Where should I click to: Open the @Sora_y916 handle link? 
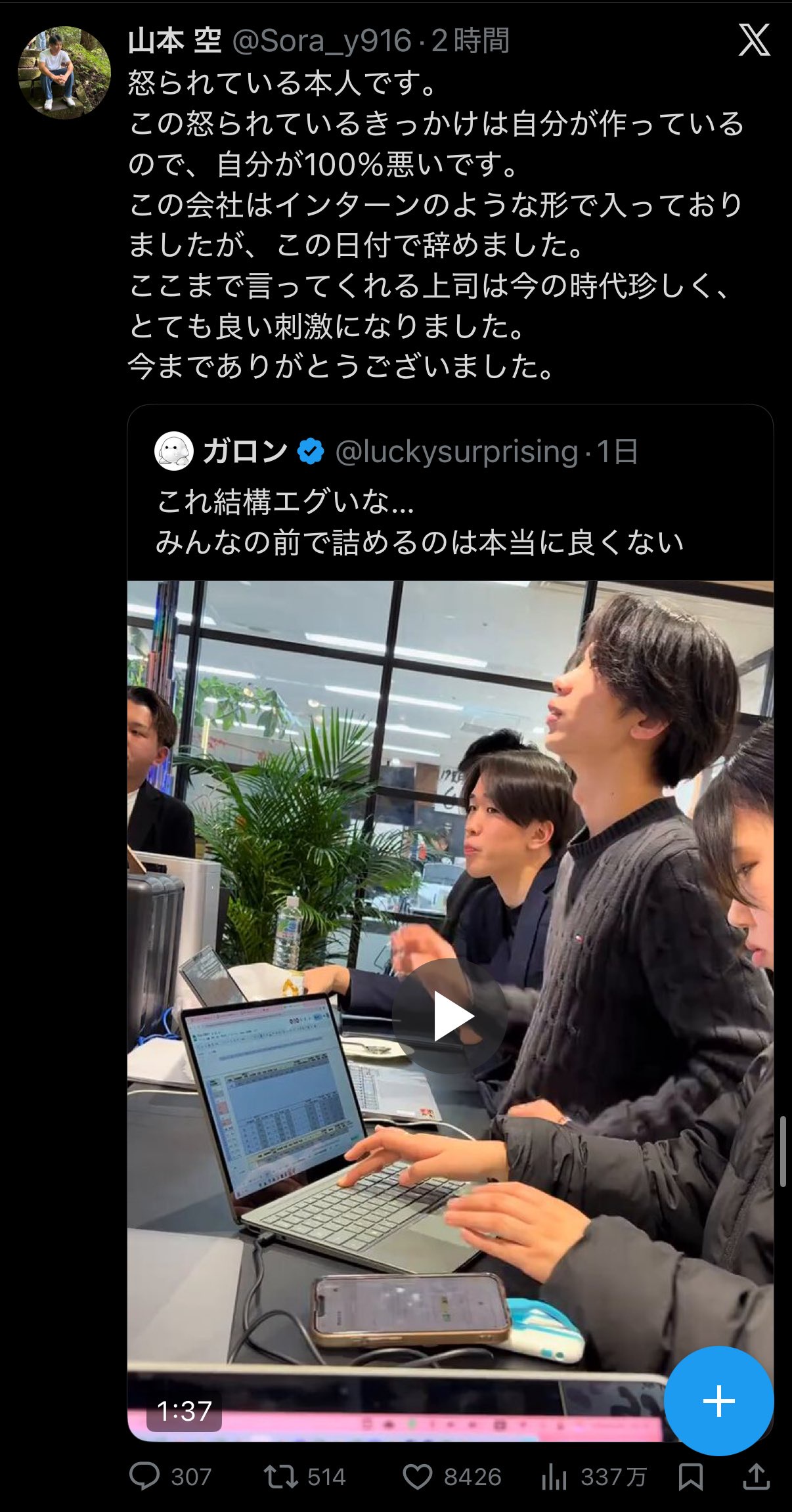click(322, 41)
